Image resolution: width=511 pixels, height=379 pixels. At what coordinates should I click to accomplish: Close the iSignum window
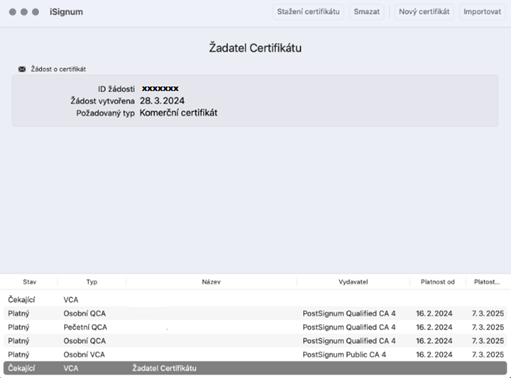point(13,12)
